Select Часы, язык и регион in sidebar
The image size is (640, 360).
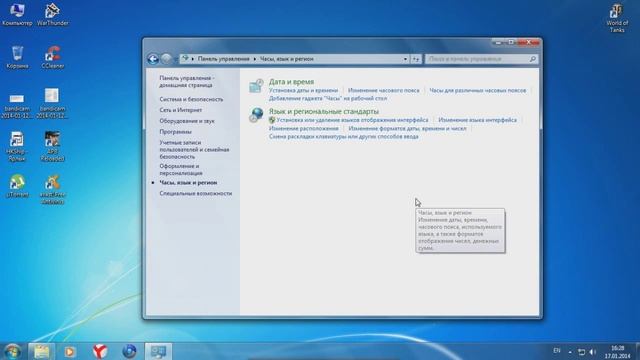(x=188, y=182)
